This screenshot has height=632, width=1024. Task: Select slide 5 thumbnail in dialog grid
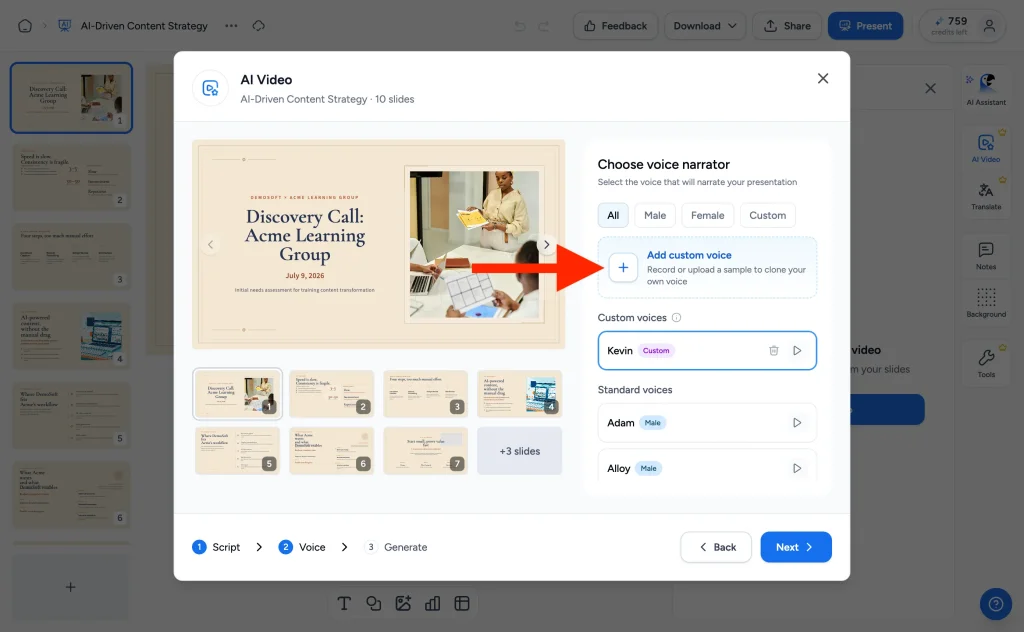click(x=238, y=450)
